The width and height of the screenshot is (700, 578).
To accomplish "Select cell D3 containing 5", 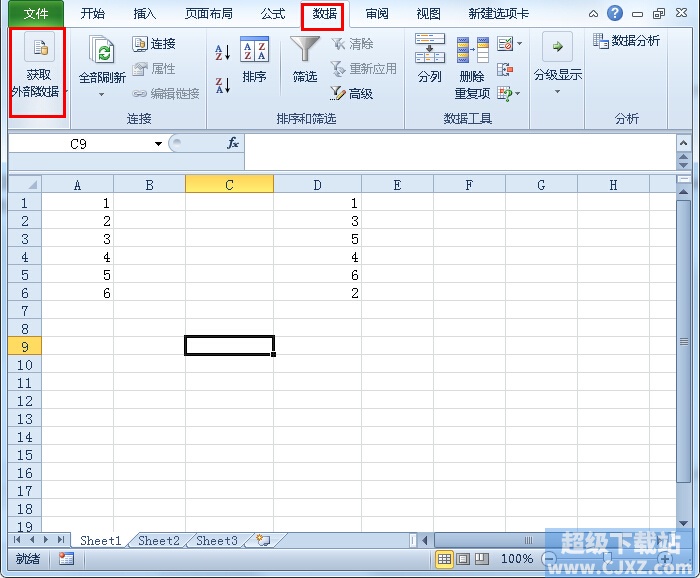I will pyautogui.click(x=317, y=239).
